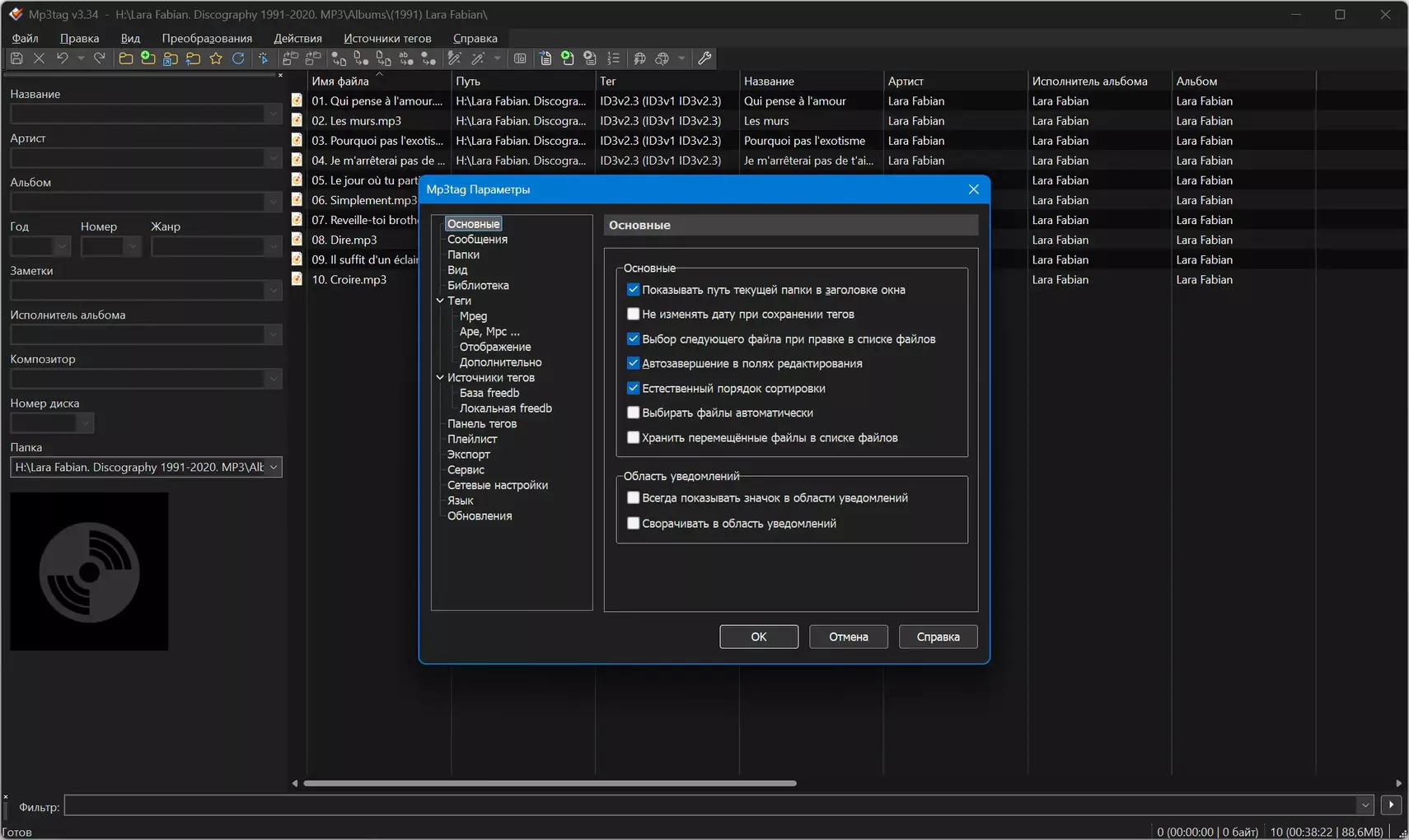
Task: Uncheck 'Естественный порядок сортировки' checkbox
Action: pyautogui.click(x=633, y=388)
